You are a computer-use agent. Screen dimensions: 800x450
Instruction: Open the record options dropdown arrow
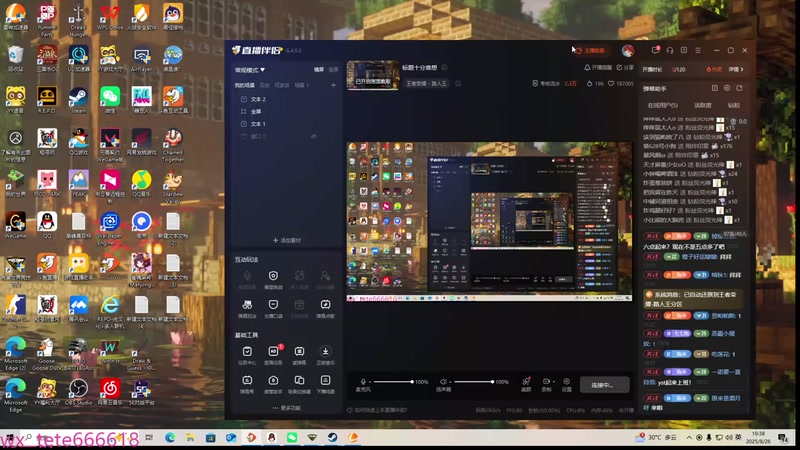click(x=554, y=382)
